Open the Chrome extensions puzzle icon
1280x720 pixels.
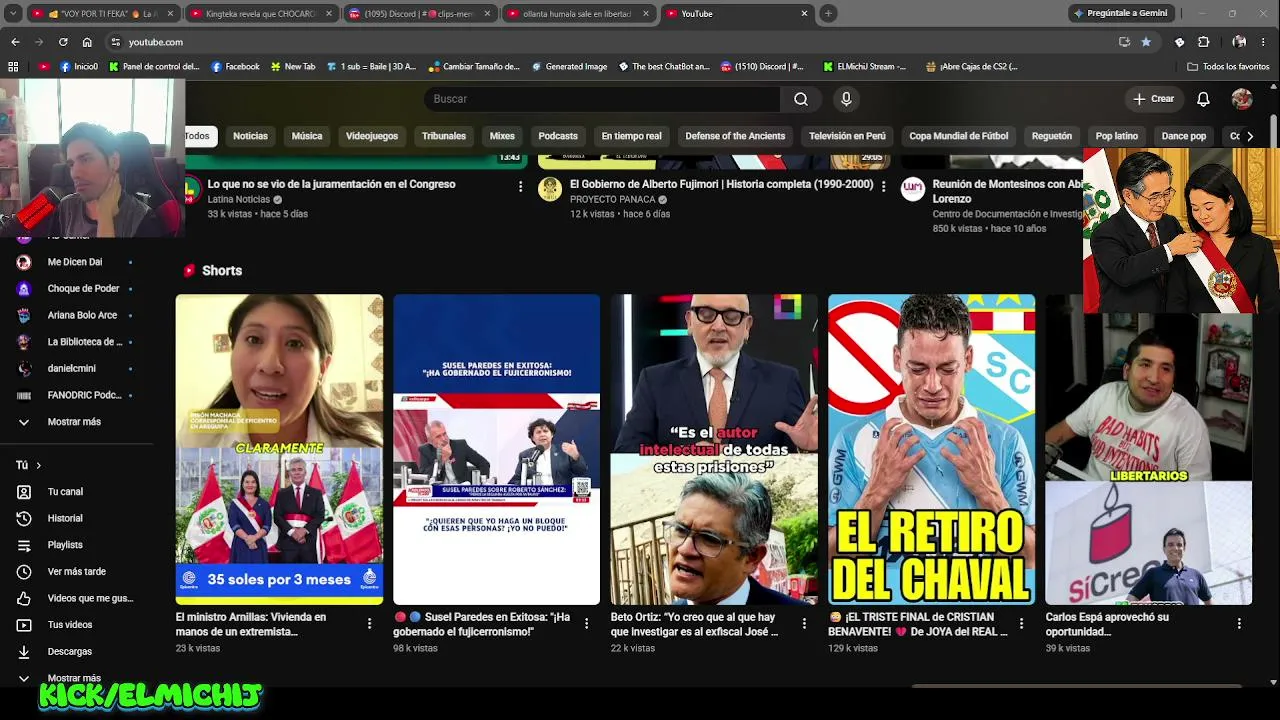[x=1203, y=42]
